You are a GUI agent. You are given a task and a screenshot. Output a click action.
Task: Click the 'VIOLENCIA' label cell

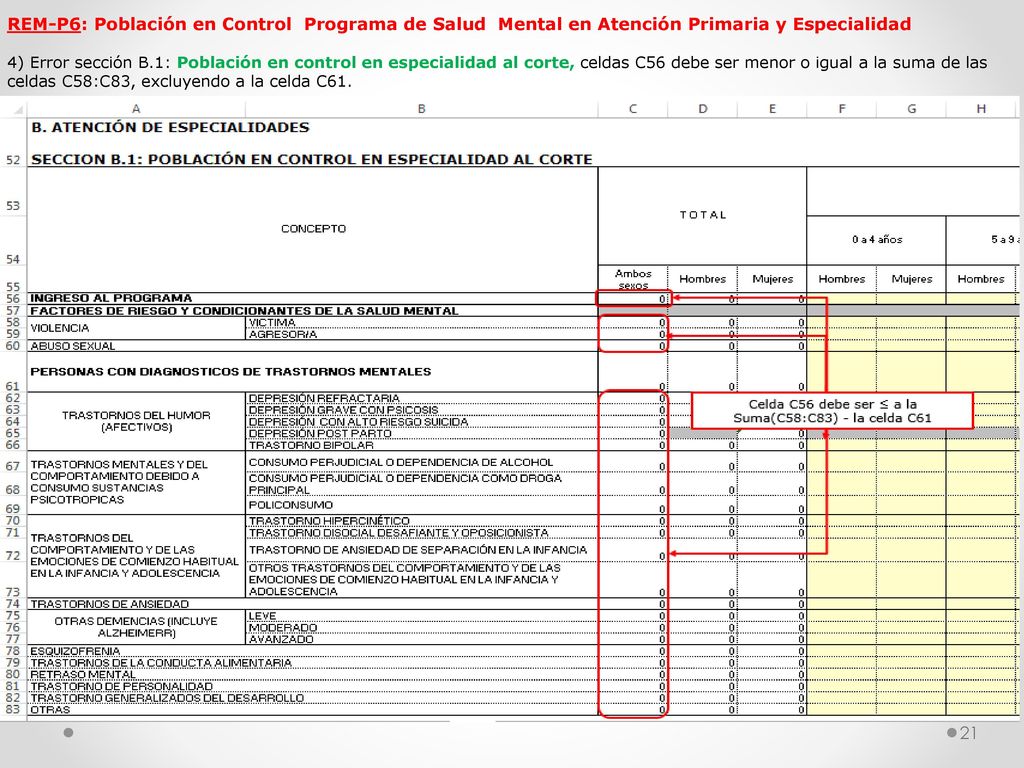pos(136,328)
